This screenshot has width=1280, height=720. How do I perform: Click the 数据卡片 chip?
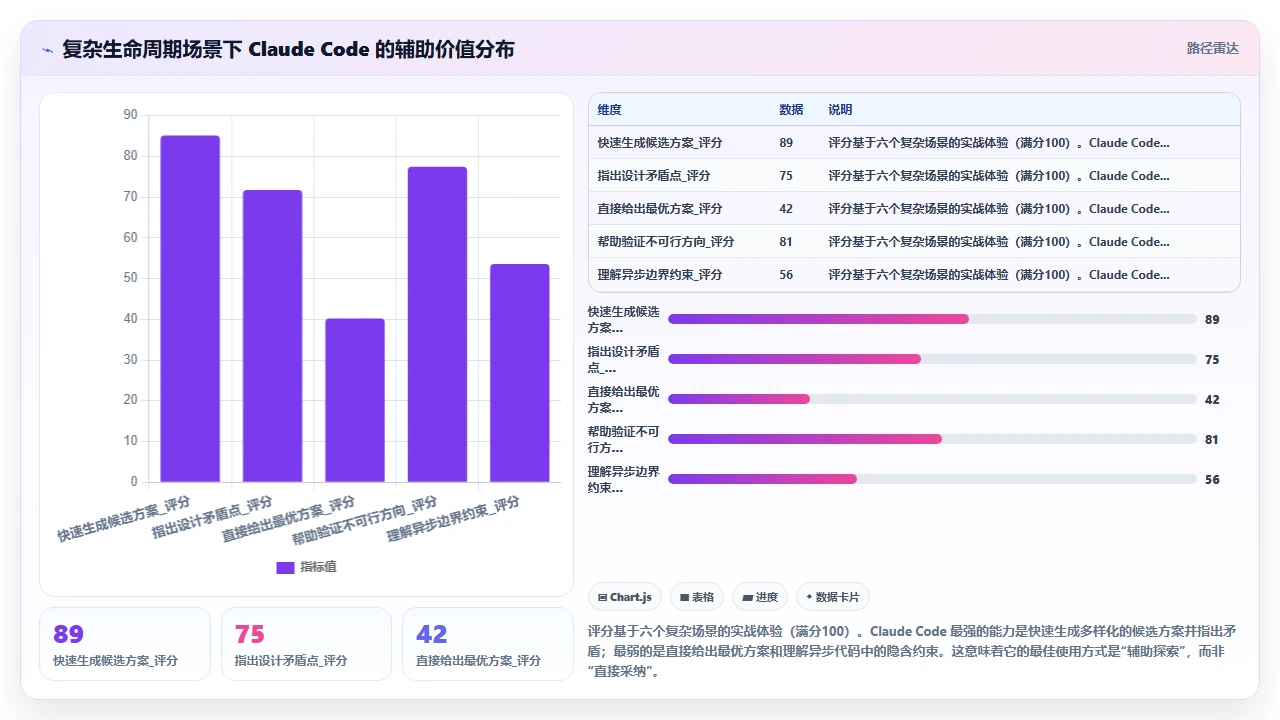pos(832,597)
